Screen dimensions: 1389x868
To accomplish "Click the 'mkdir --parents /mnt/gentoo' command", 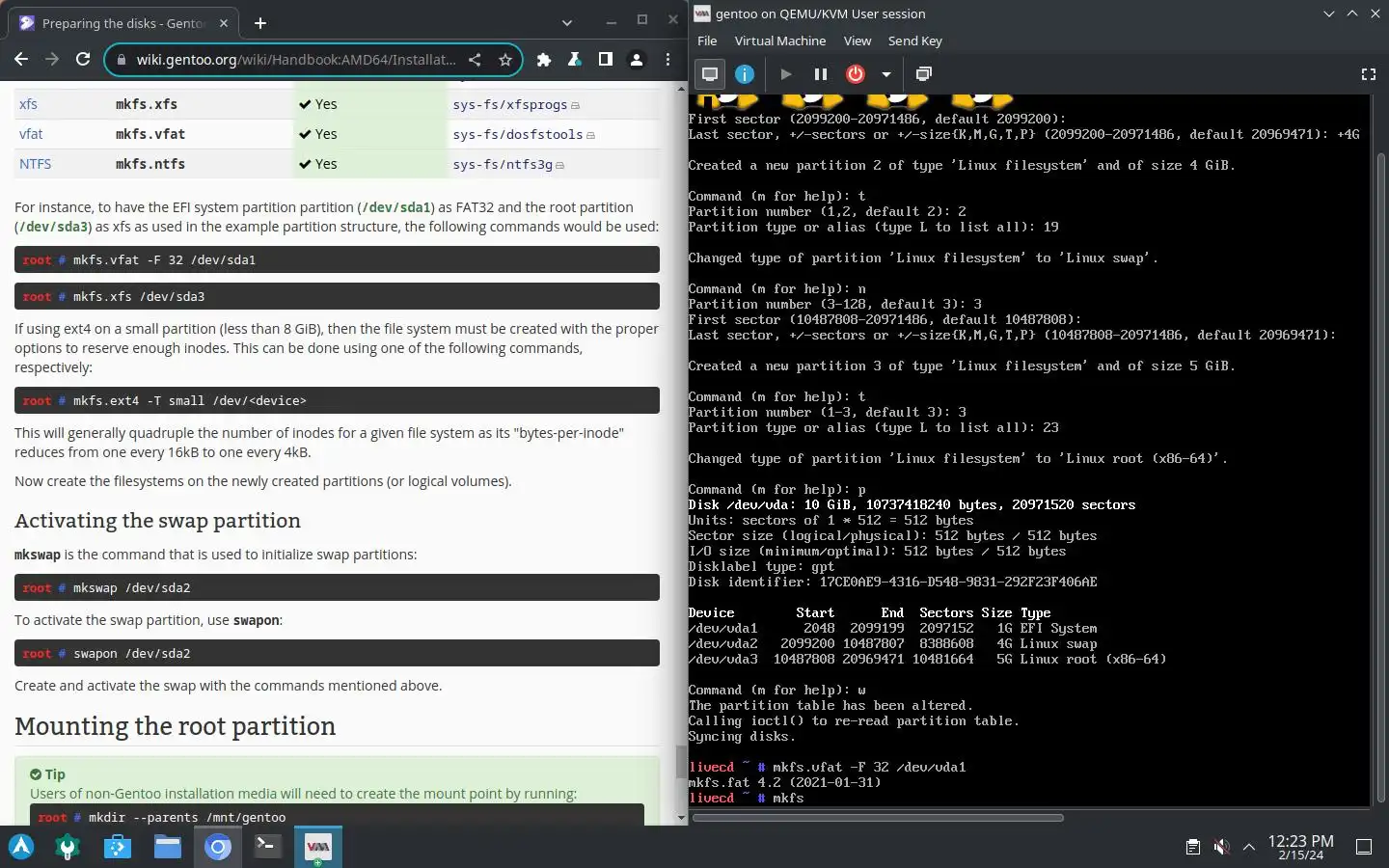I will [x=337, y=816].
